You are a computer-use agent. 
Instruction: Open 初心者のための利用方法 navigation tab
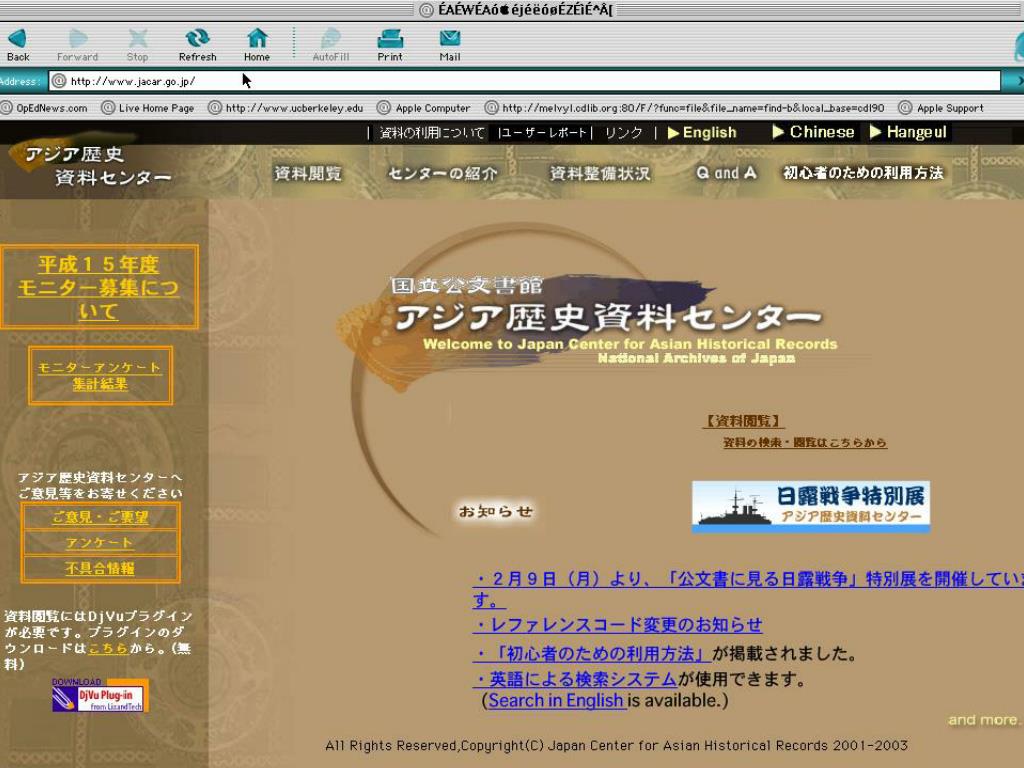click(x=863, y=172)
